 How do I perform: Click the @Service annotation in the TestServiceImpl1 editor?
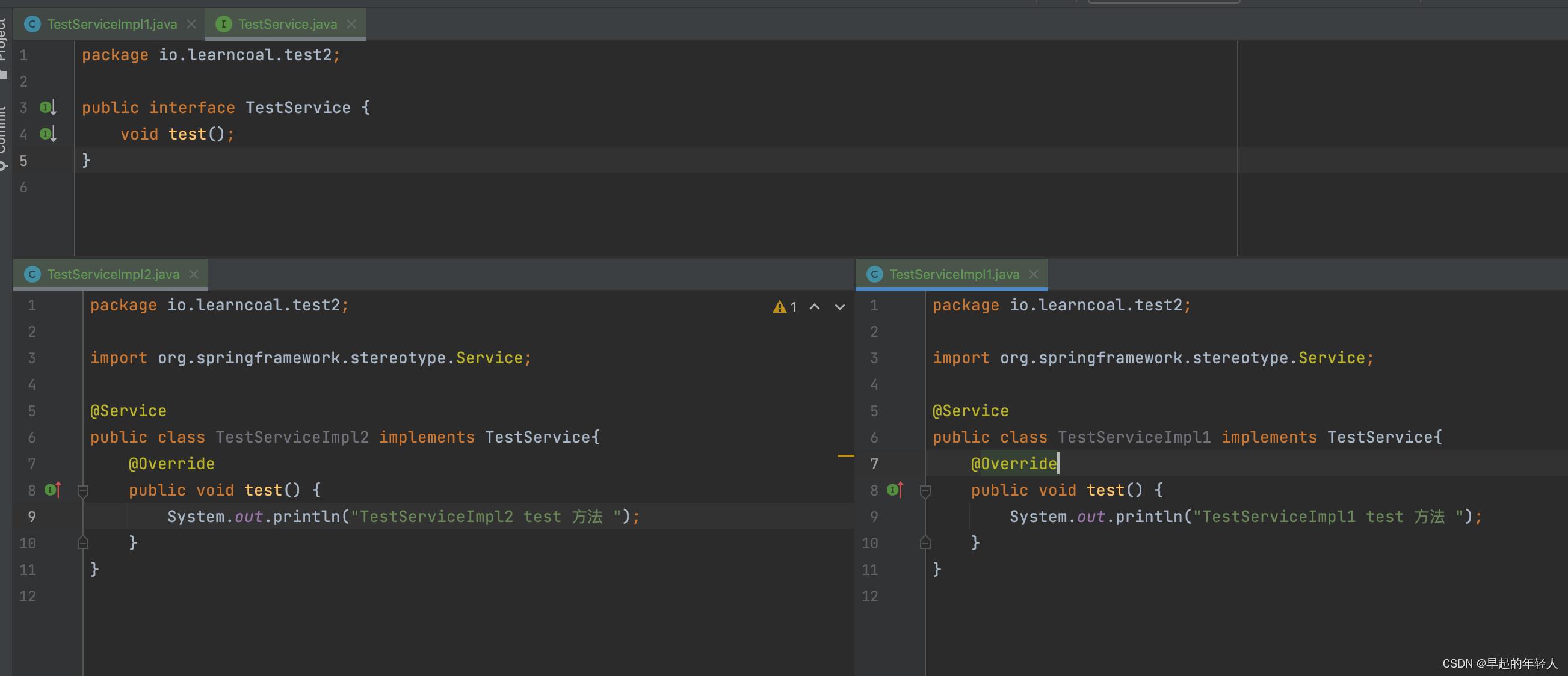point(971,411)
